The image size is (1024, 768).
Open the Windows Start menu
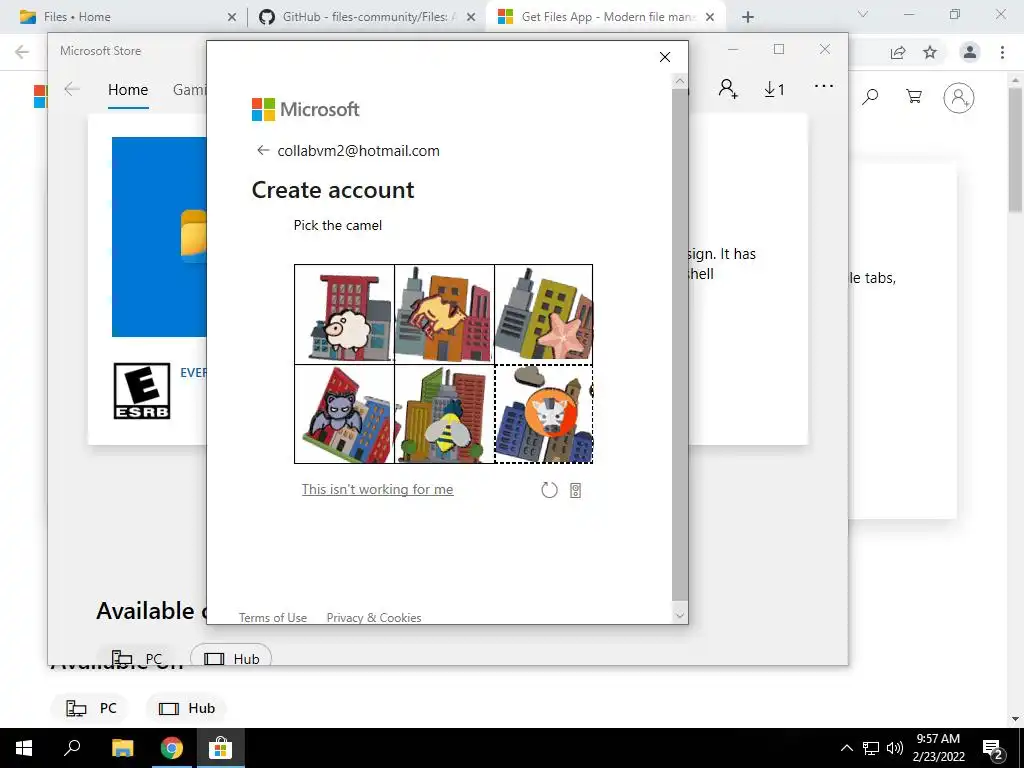pyautogui.click(x=24, y=748)
